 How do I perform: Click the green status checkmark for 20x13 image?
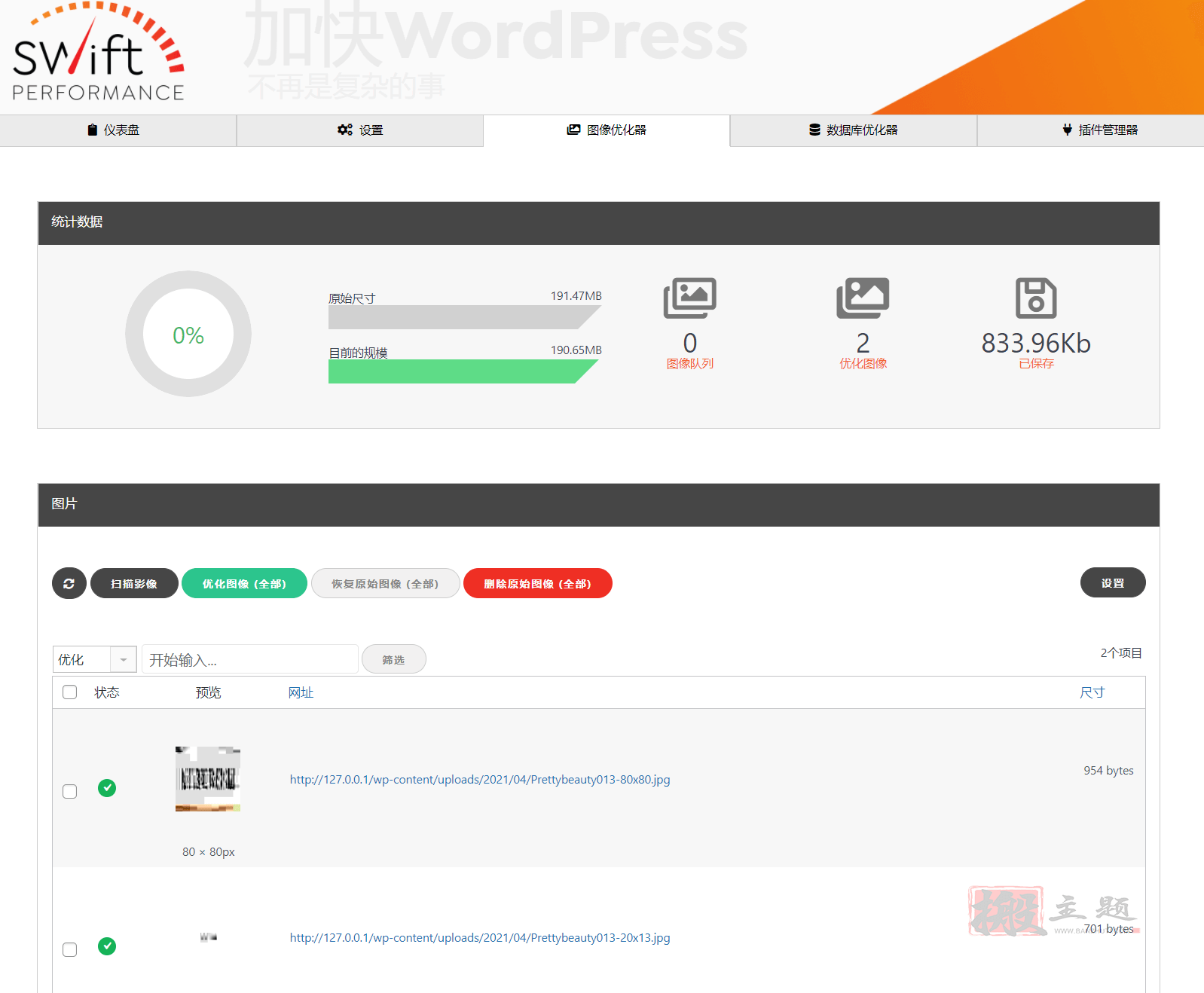(107, 946)
